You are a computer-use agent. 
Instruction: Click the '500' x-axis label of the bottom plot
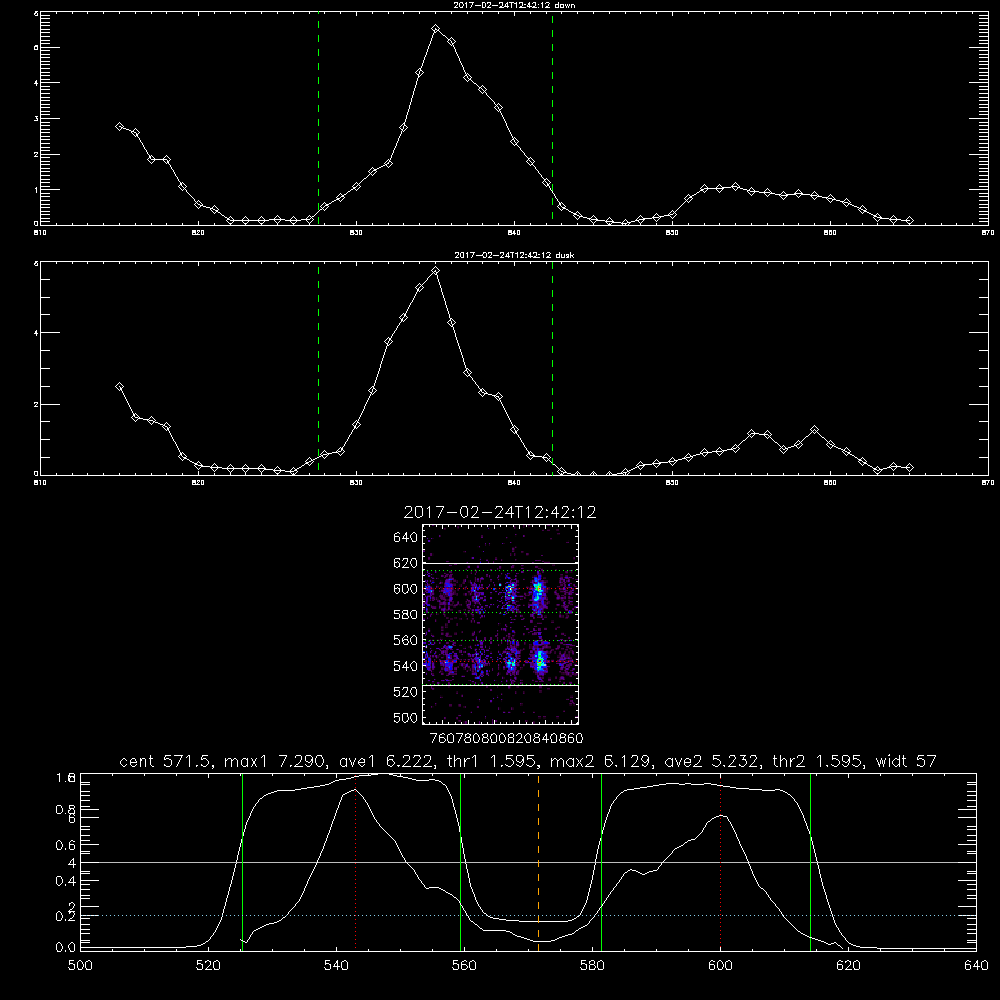click(x=80, y=966)
